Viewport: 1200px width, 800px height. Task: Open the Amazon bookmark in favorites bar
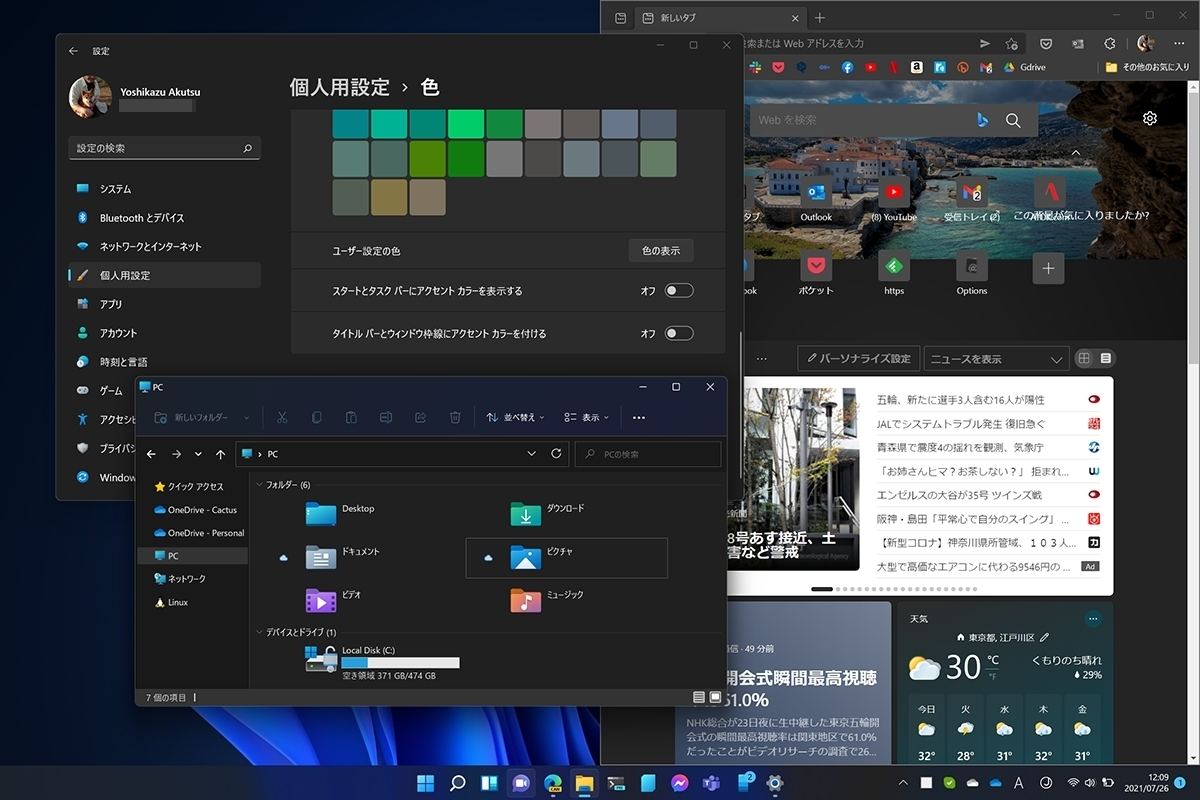coord(916,67)
